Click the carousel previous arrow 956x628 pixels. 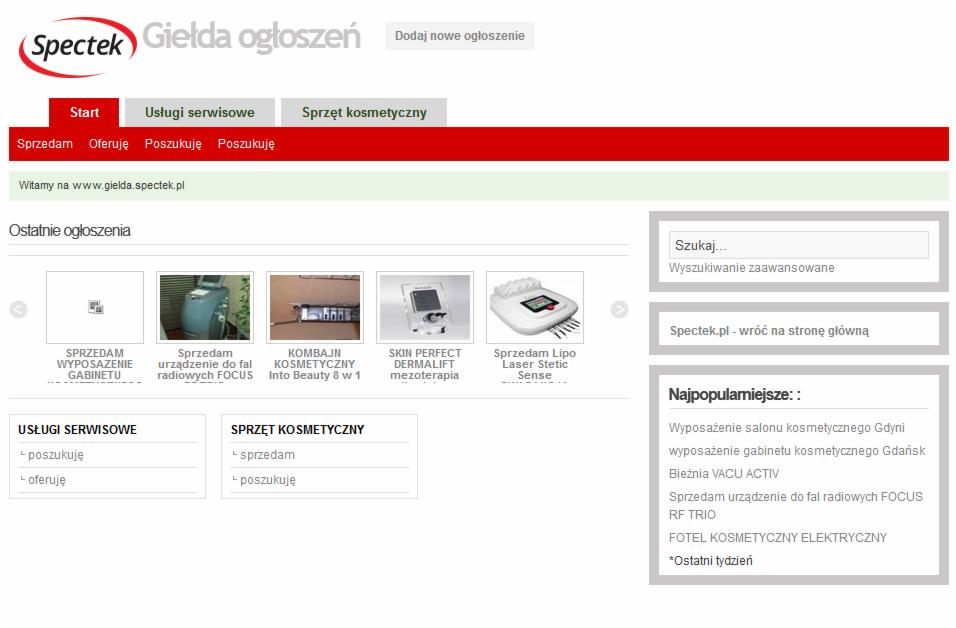click(x=18, y=310)
